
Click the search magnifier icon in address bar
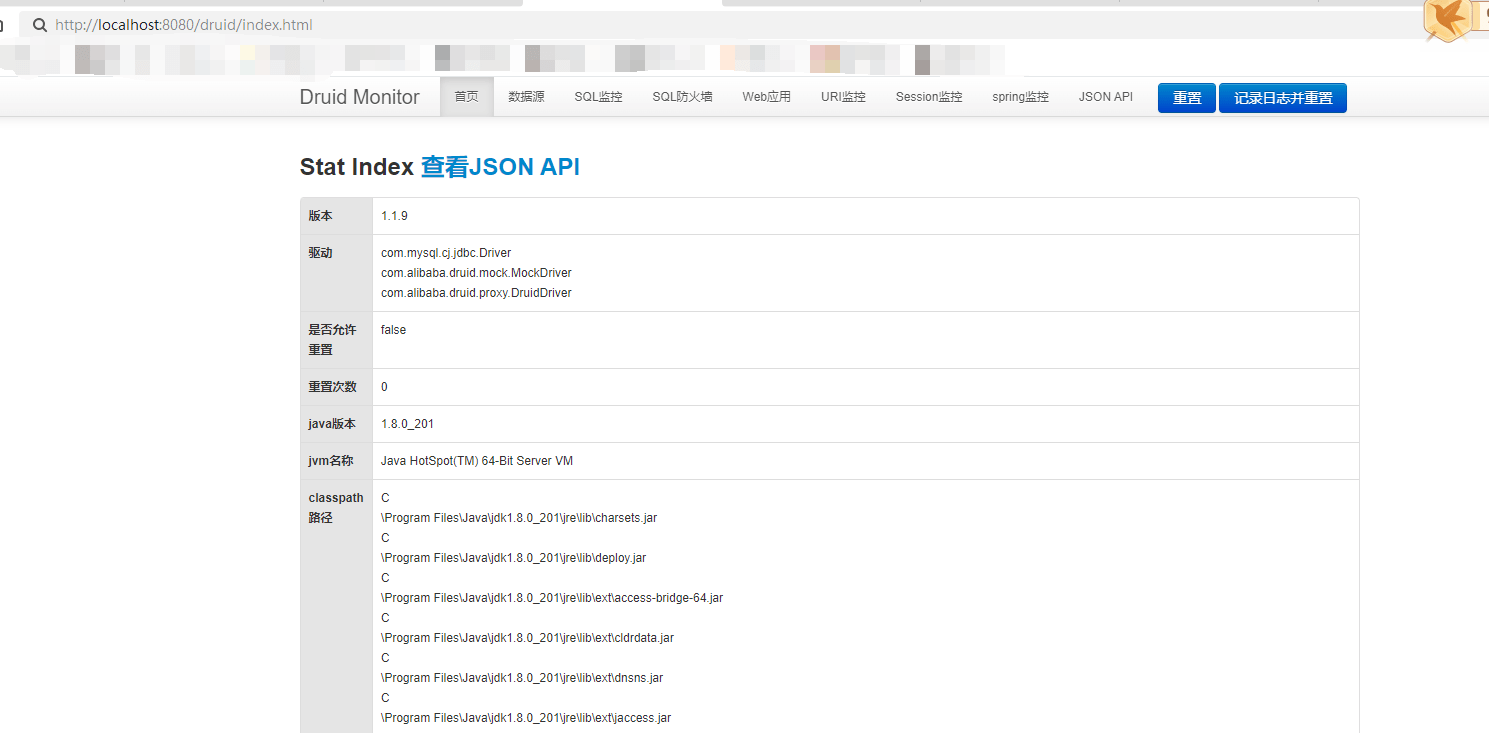tap(40, 25)
